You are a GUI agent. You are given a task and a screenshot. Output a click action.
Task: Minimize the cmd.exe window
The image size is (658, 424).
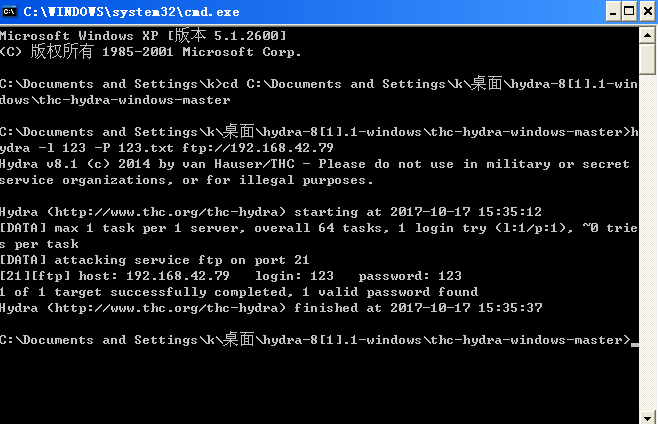(607, 11)
